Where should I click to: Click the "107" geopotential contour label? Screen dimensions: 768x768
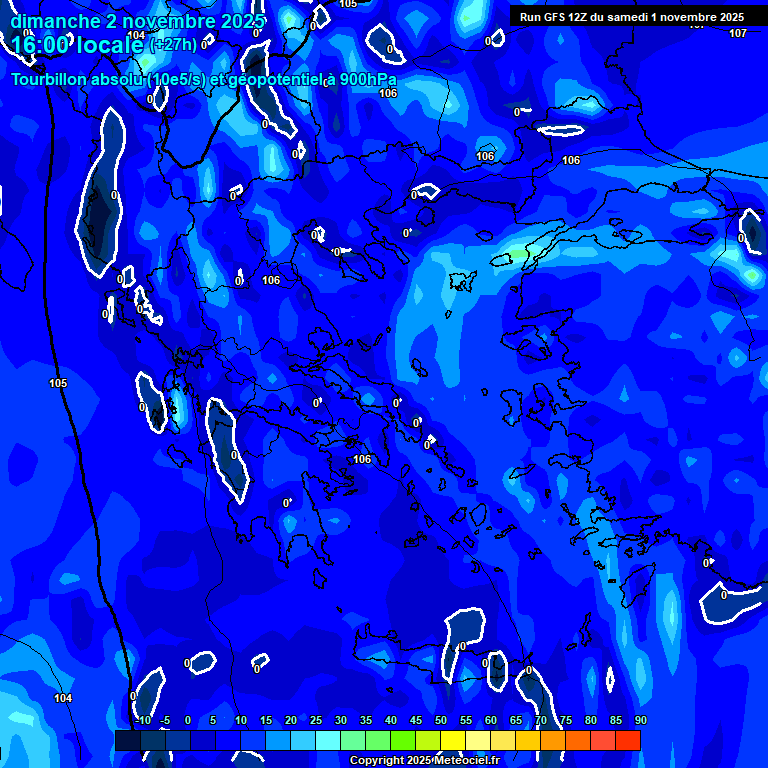coord(738,33)
